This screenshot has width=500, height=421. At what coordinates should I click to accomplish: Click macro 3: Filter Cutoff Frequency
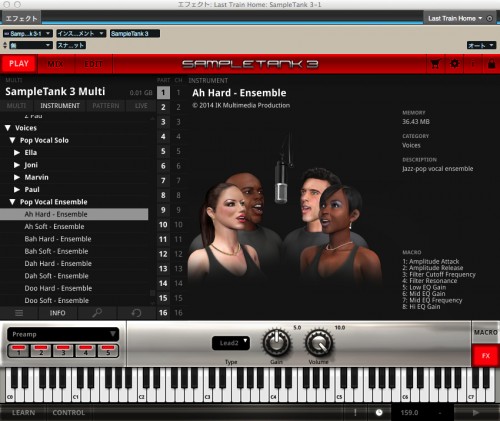point(439,274)
